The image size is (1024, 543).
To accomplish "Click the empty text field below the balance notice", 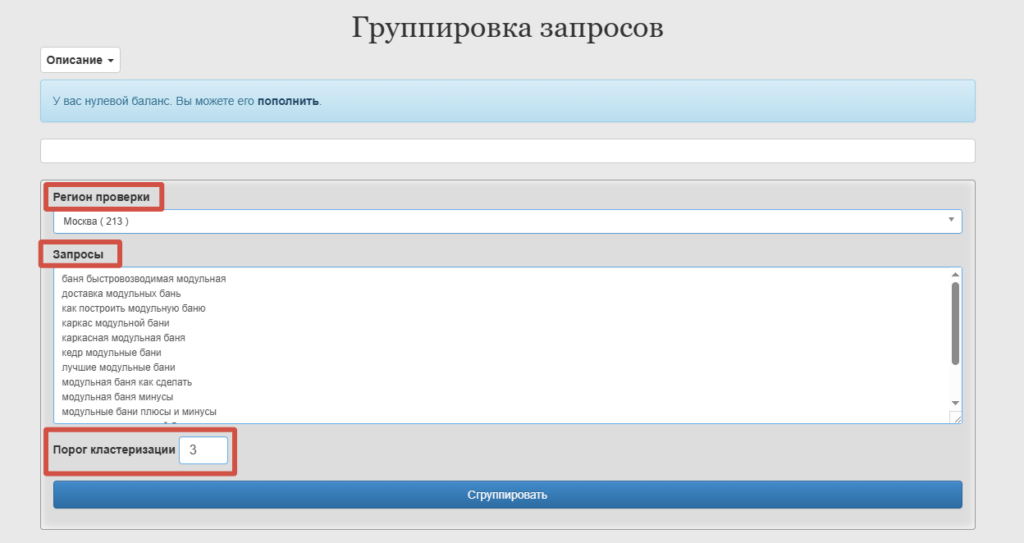I will pyautogui.click(x=507, y=151).
